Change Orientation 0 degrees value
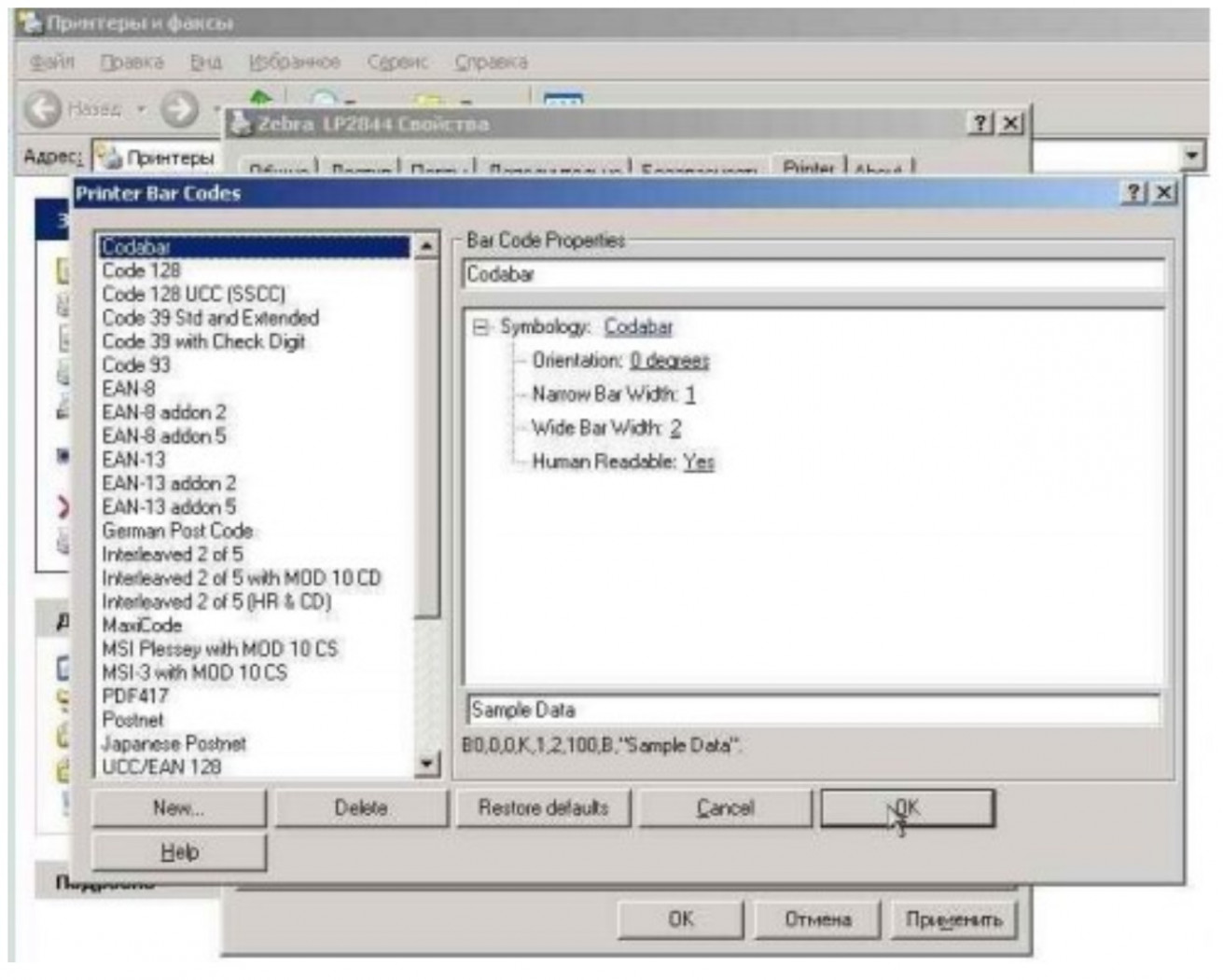 tap(669, 361)
